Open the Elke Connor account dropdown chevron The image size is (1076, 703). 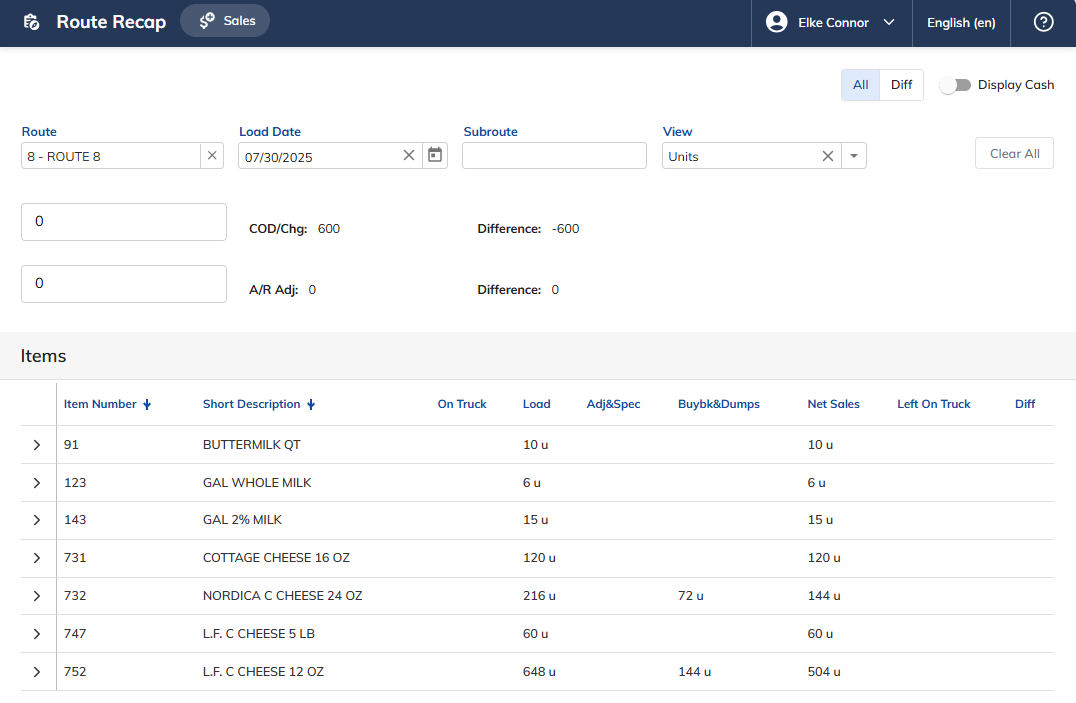(x=889, y=22)
